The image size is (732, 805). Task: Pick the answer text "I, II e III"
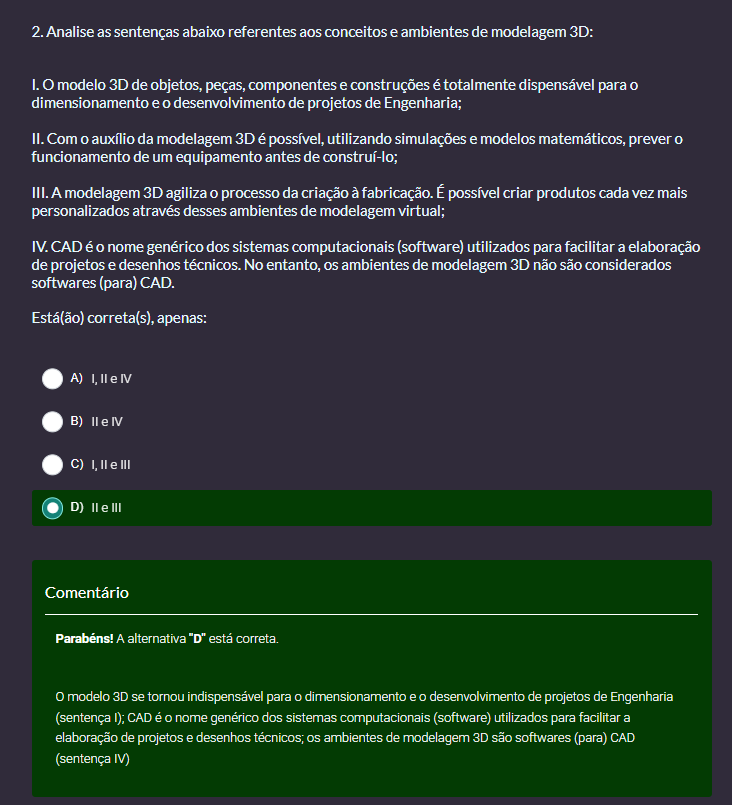click(x=111, y=464)
